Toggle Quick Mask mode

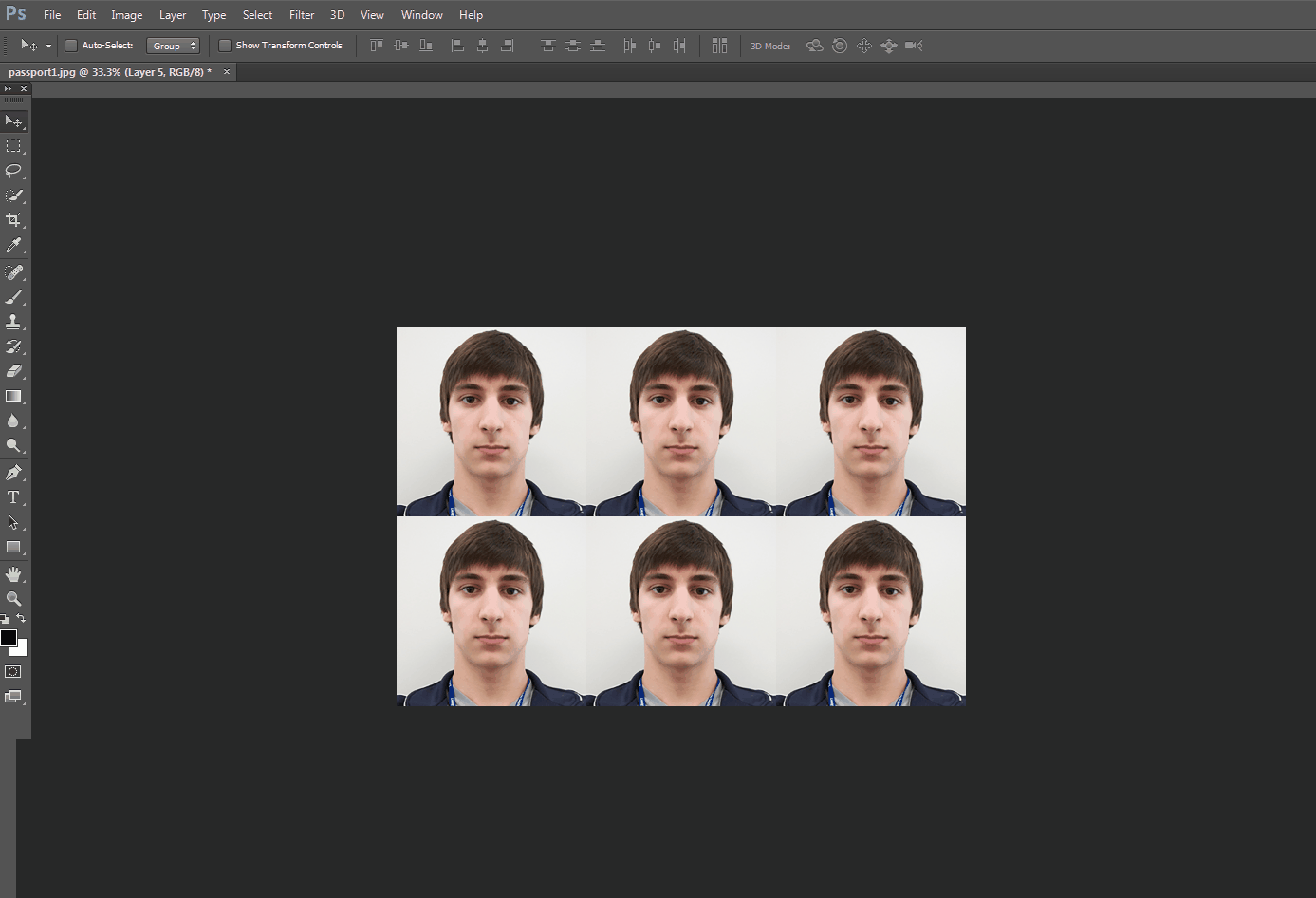click(x=12, y=671)
